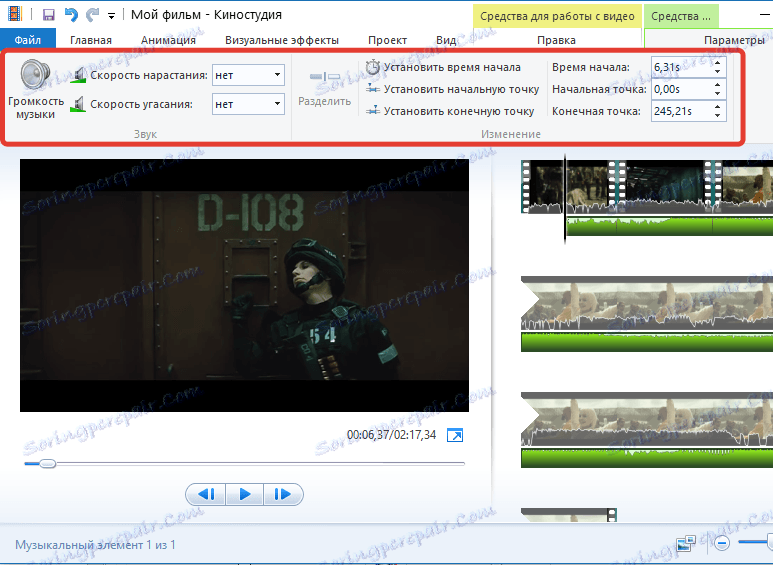Image resolution: width=773 pixels, height=565 pixels.
Task: Click the fade in speed icon (Скорость нарастания)
Action: click(x=78, y=75)
